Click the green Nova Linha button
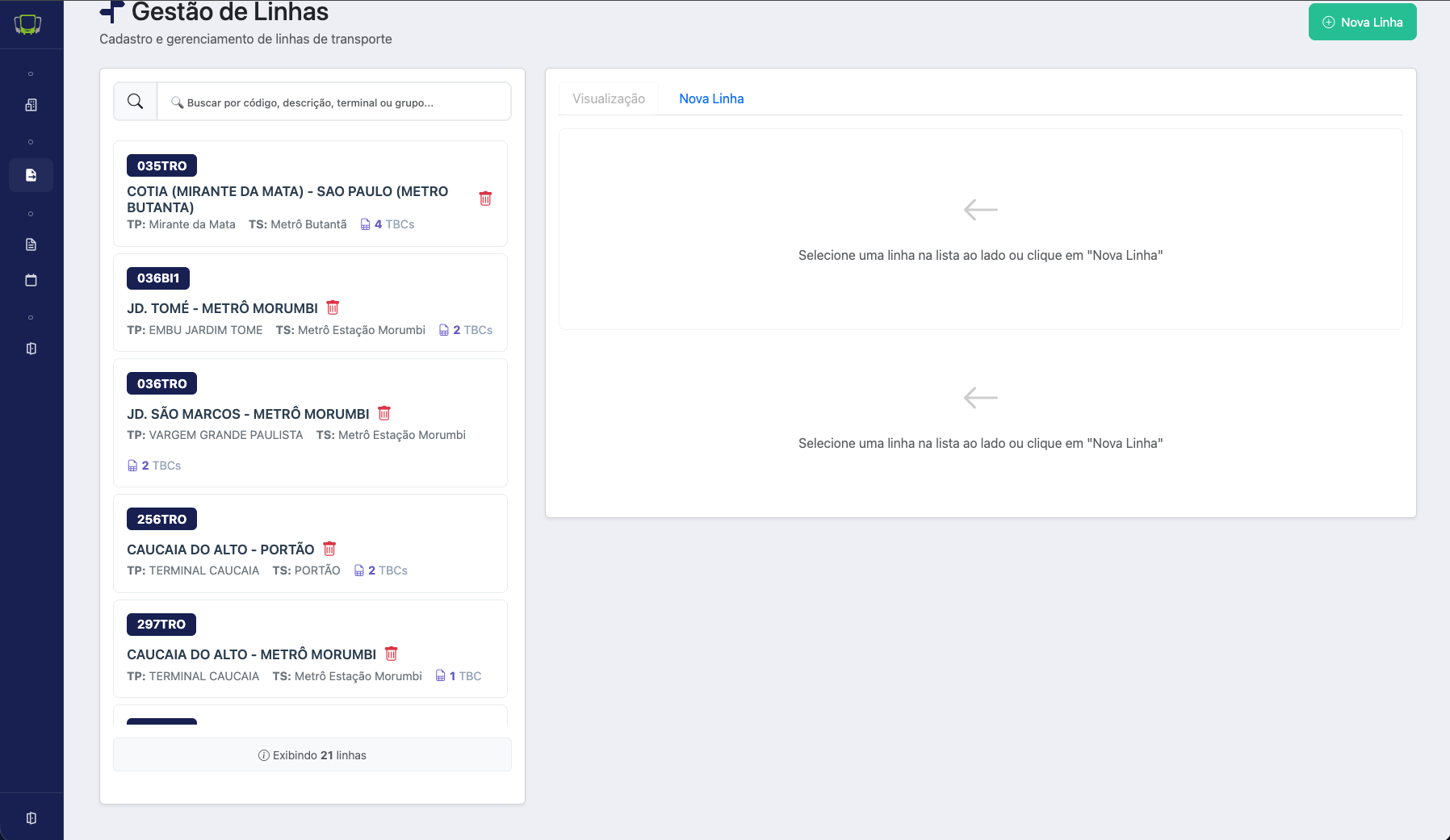Screen dimensions: 1450x840 [1363, 22]
